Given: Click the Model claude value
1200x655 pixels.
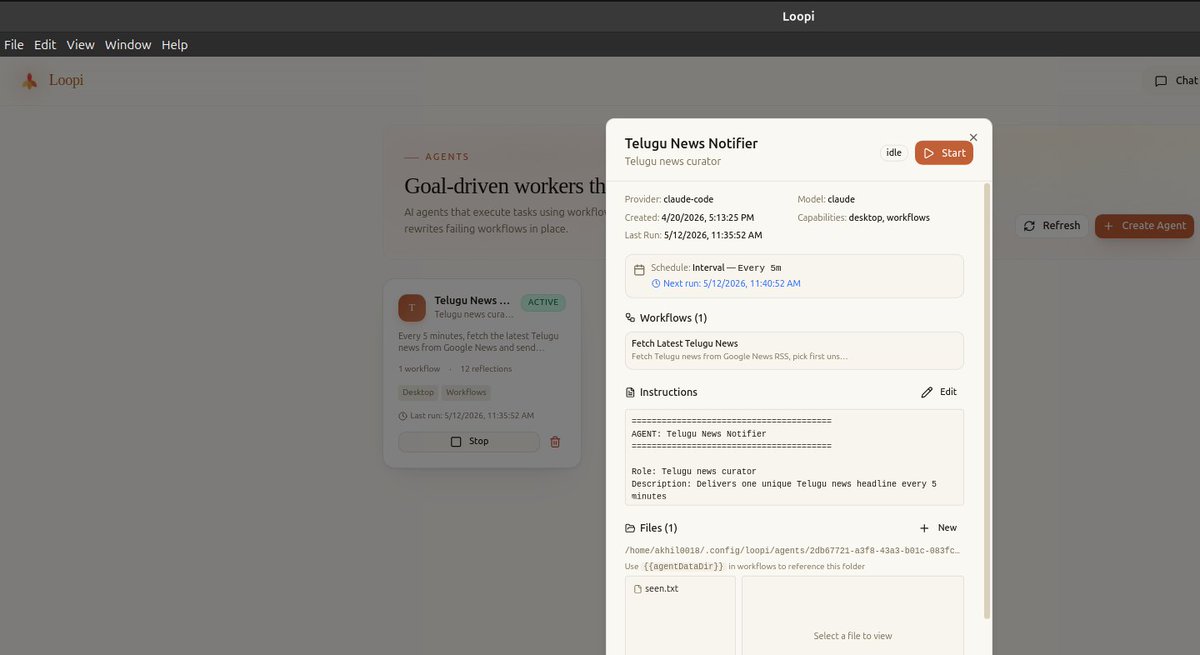Looking at the screenshot, I should (841, 199).
